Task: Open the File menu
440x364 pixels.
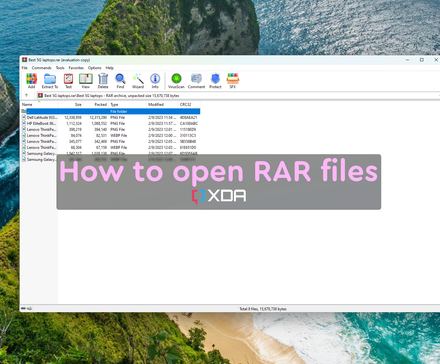Action: [25, 68]
